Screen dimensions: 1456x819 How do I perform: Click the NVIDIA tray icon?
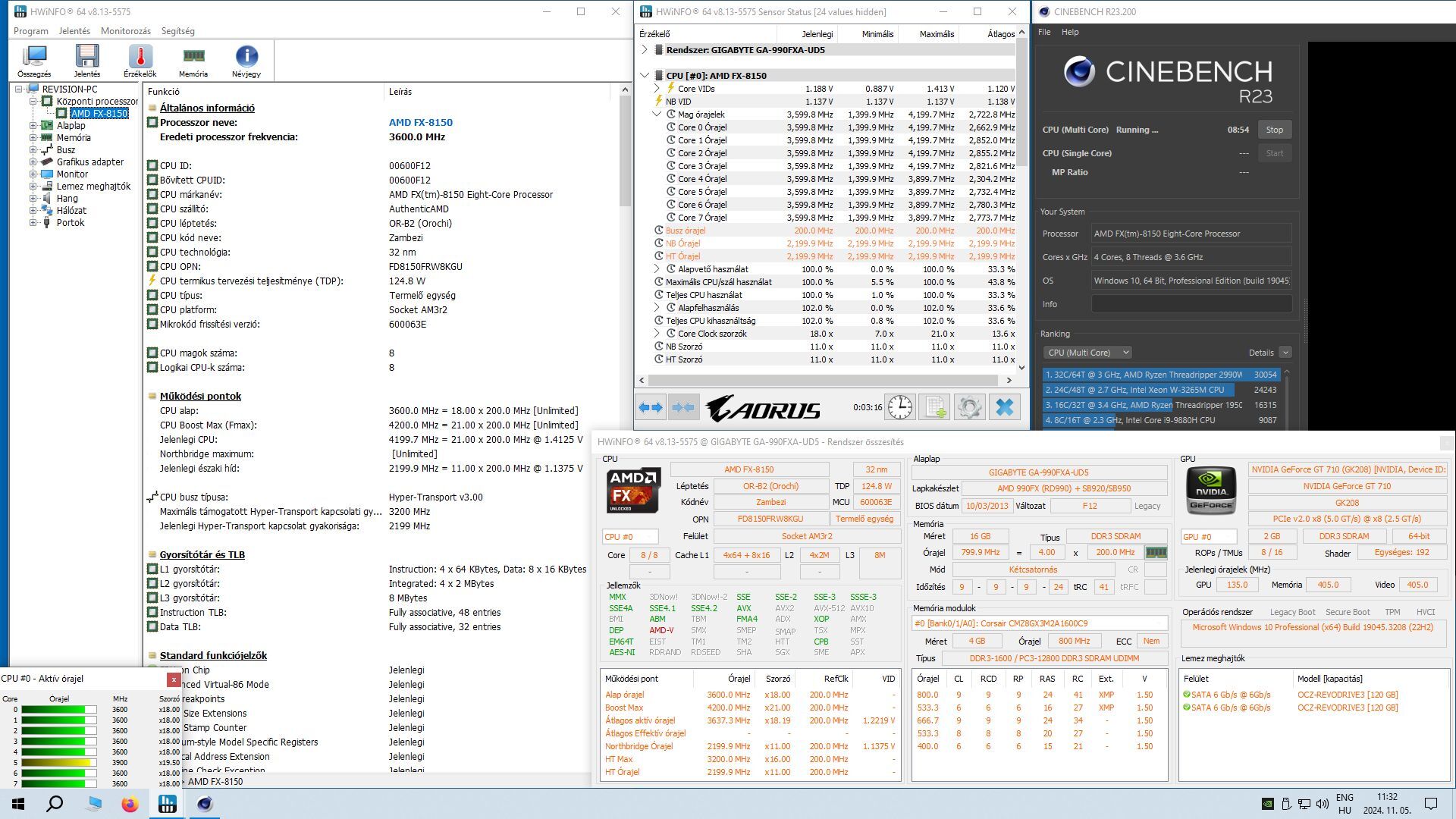[x=1268, y=804]
